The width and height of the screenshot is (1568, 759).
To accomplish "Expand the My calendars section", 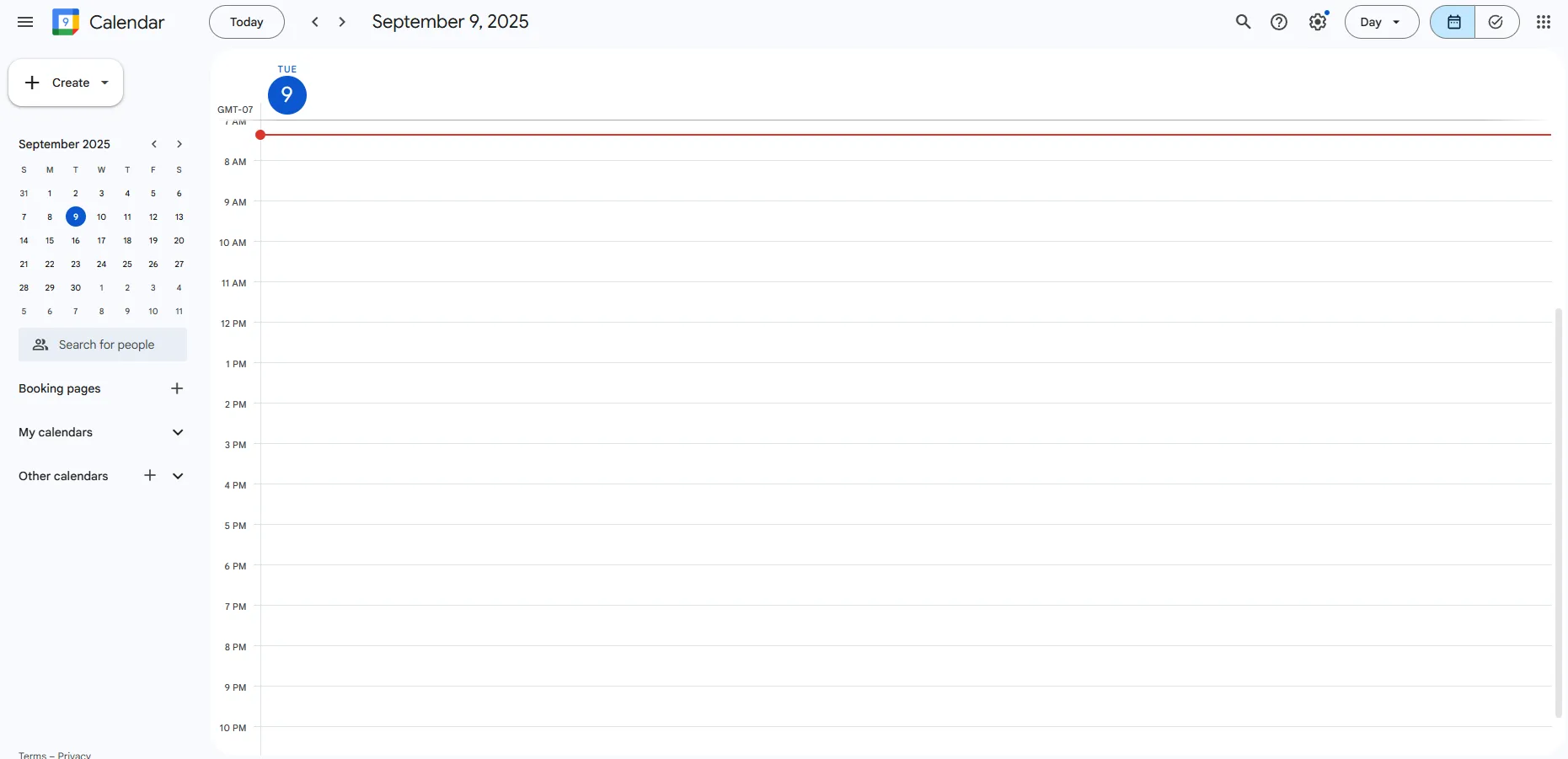I will click(x=178, y=432).
